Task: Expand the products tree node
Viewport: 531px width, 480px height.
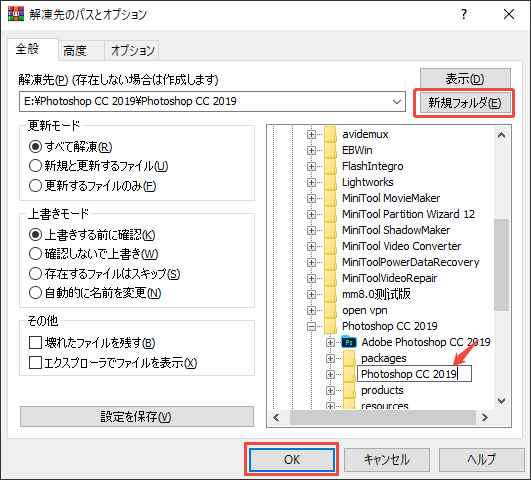Action: pyautogui.click(x=330, y=390)
